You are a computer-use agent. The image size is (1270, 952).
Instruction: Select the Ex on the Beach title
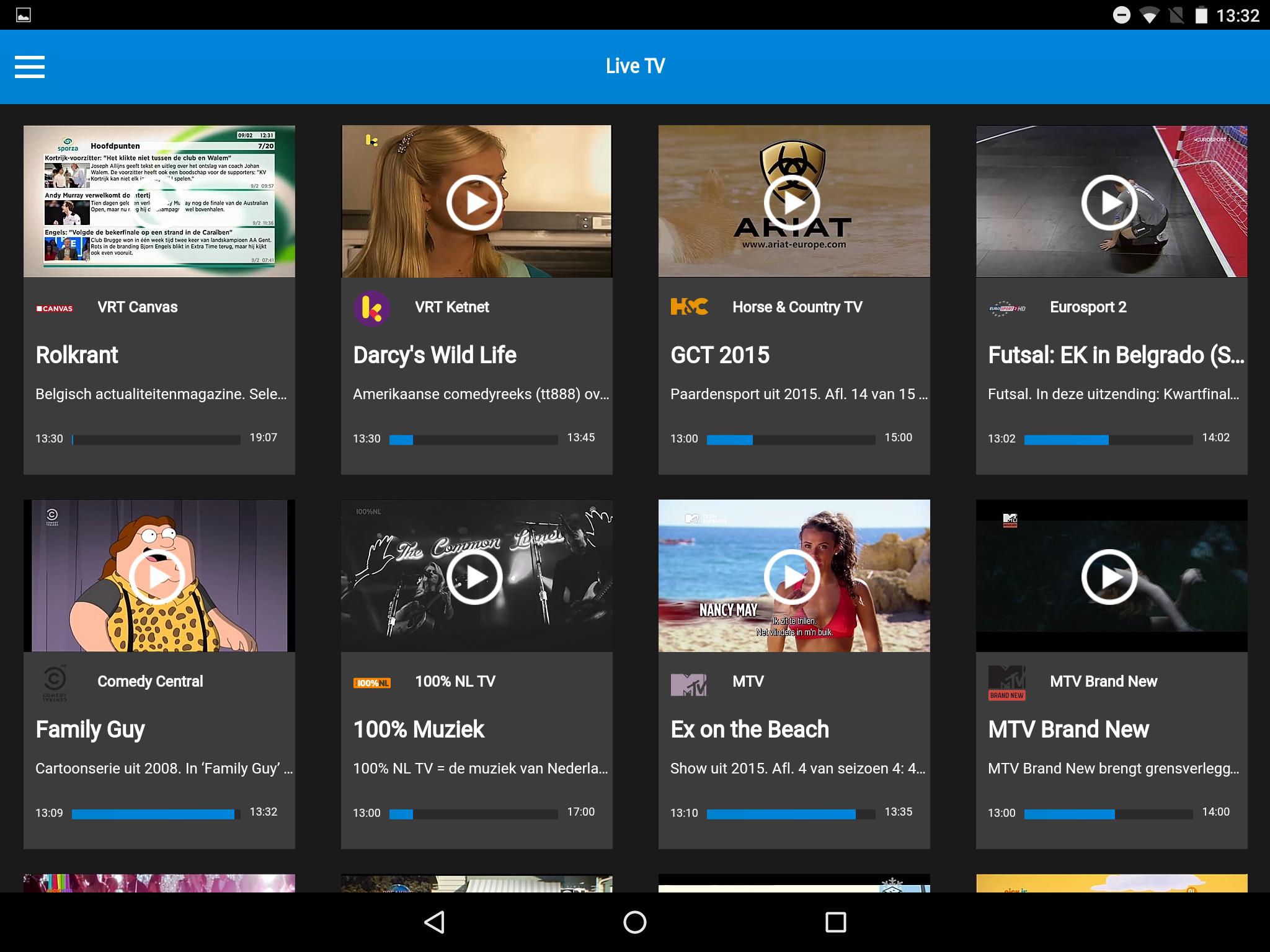tap(750, 729)
